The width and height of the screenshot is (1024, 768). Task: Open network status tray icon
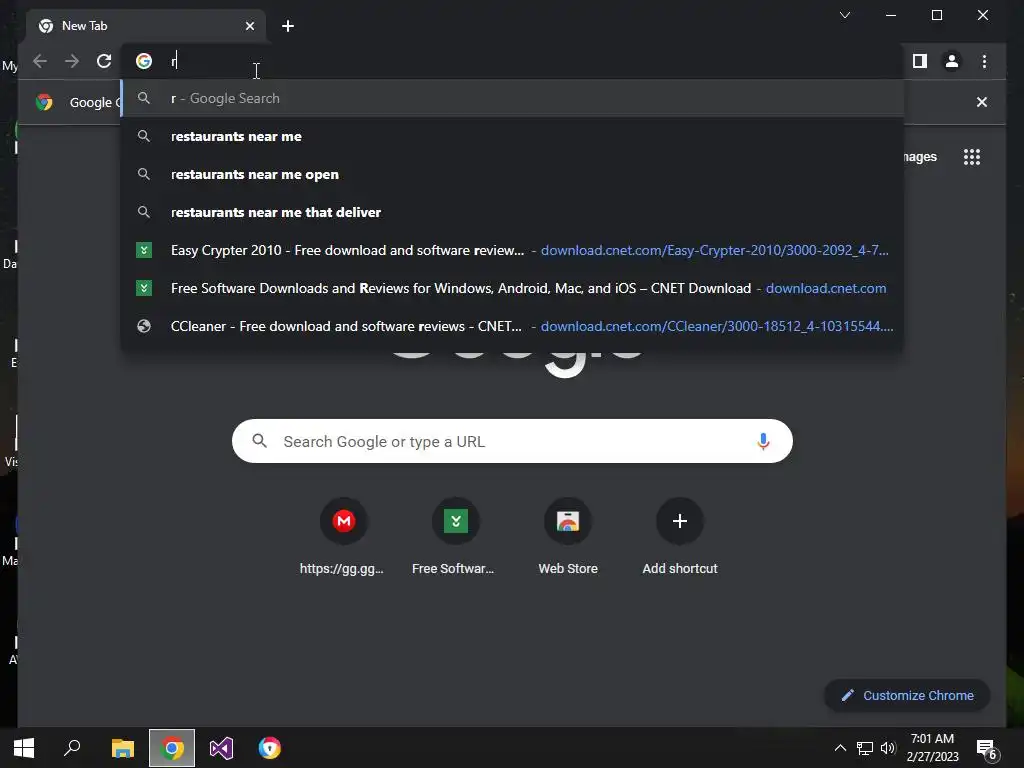point(865,748)
